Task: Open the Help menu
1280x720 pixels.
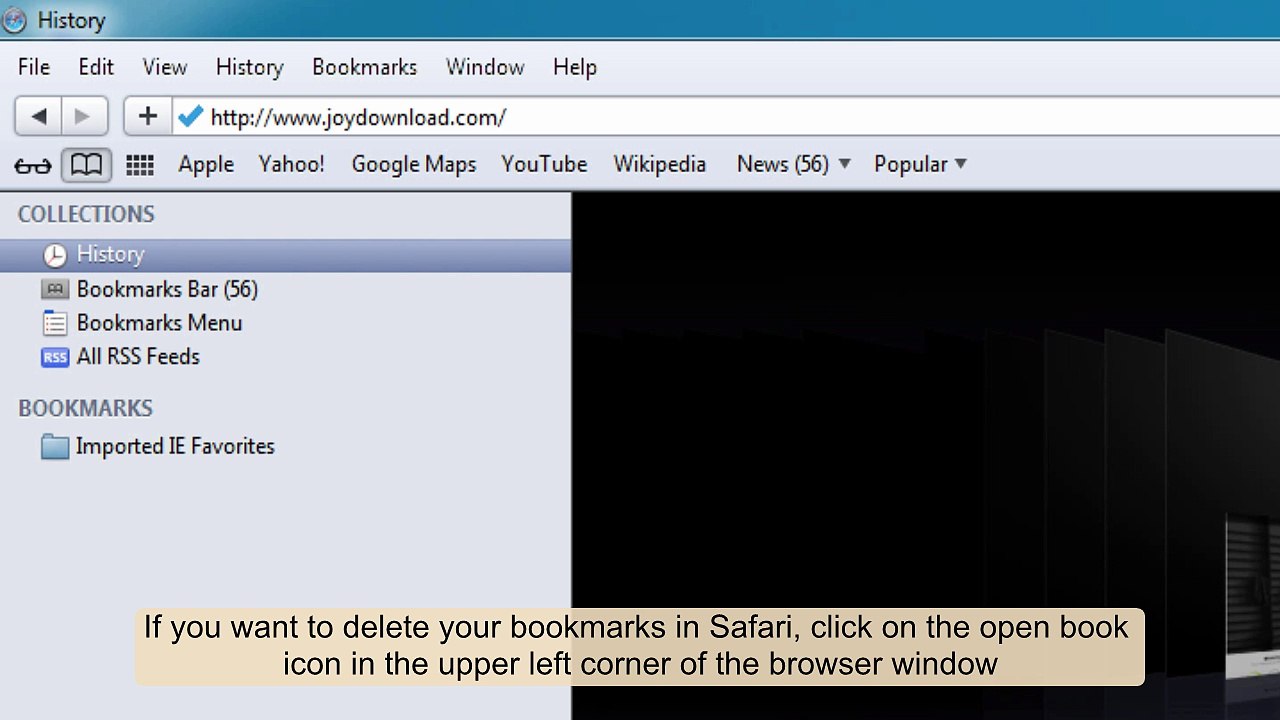Action: click(575, 67)
